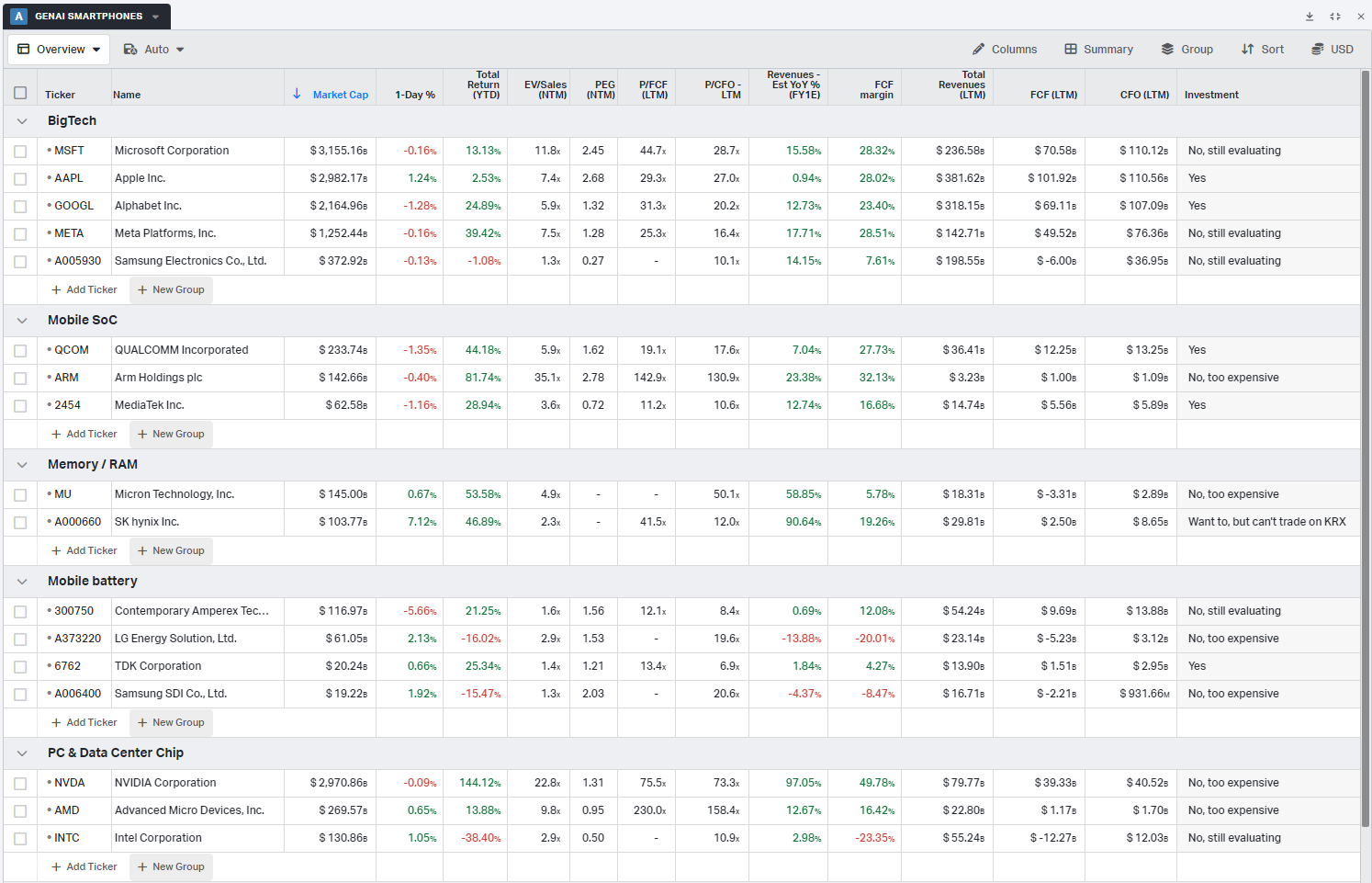The width and height of the screenshot is (1372, 883).
Task: Open the Auto refresh dropdown
Action: [153, 50]
